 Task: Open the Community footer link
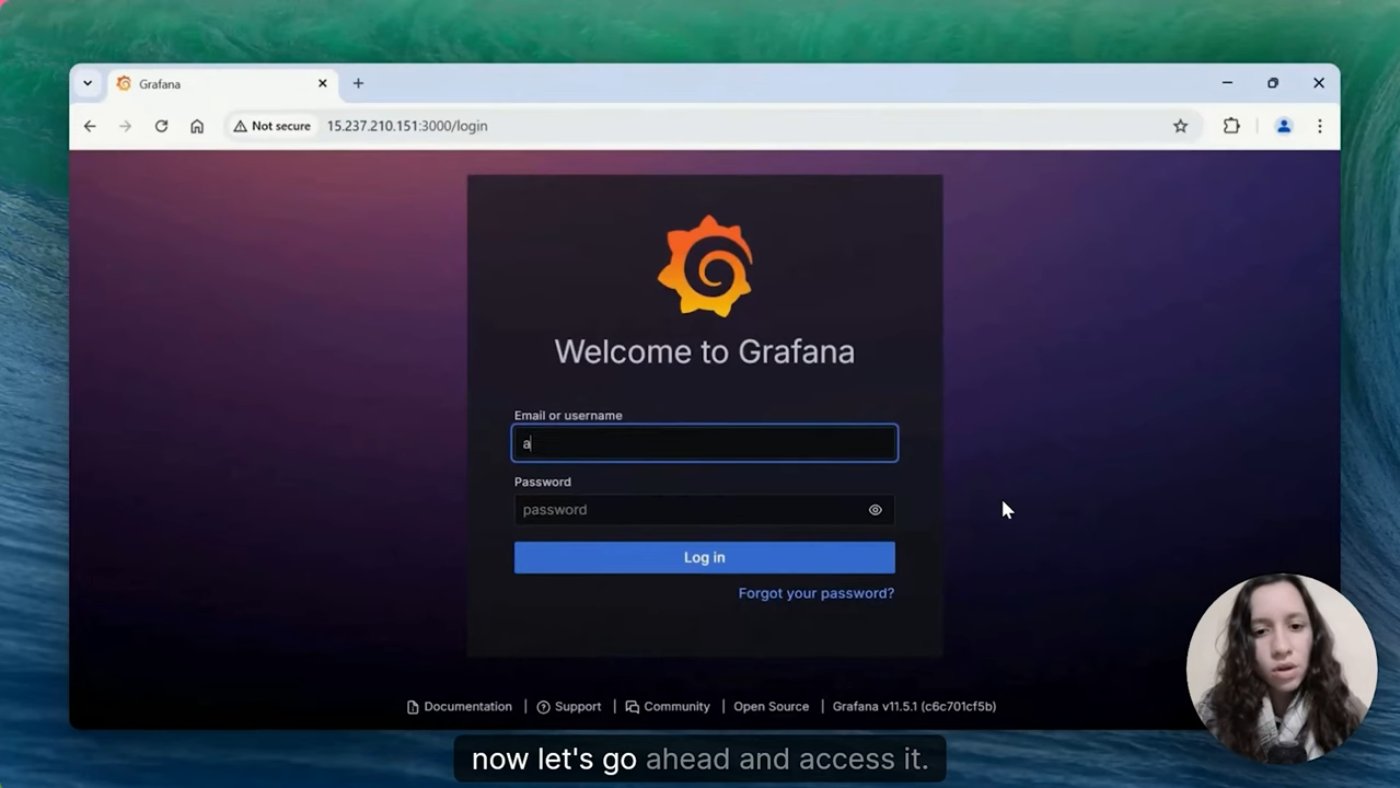coord(668,706)
